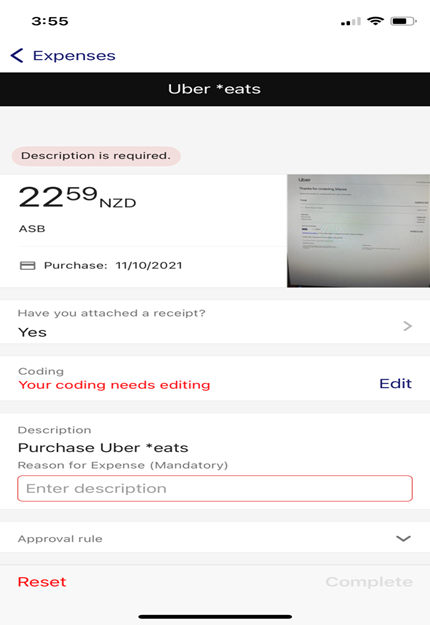
Task: Tap the 'Description is required' alert
Action: (96, 156)
